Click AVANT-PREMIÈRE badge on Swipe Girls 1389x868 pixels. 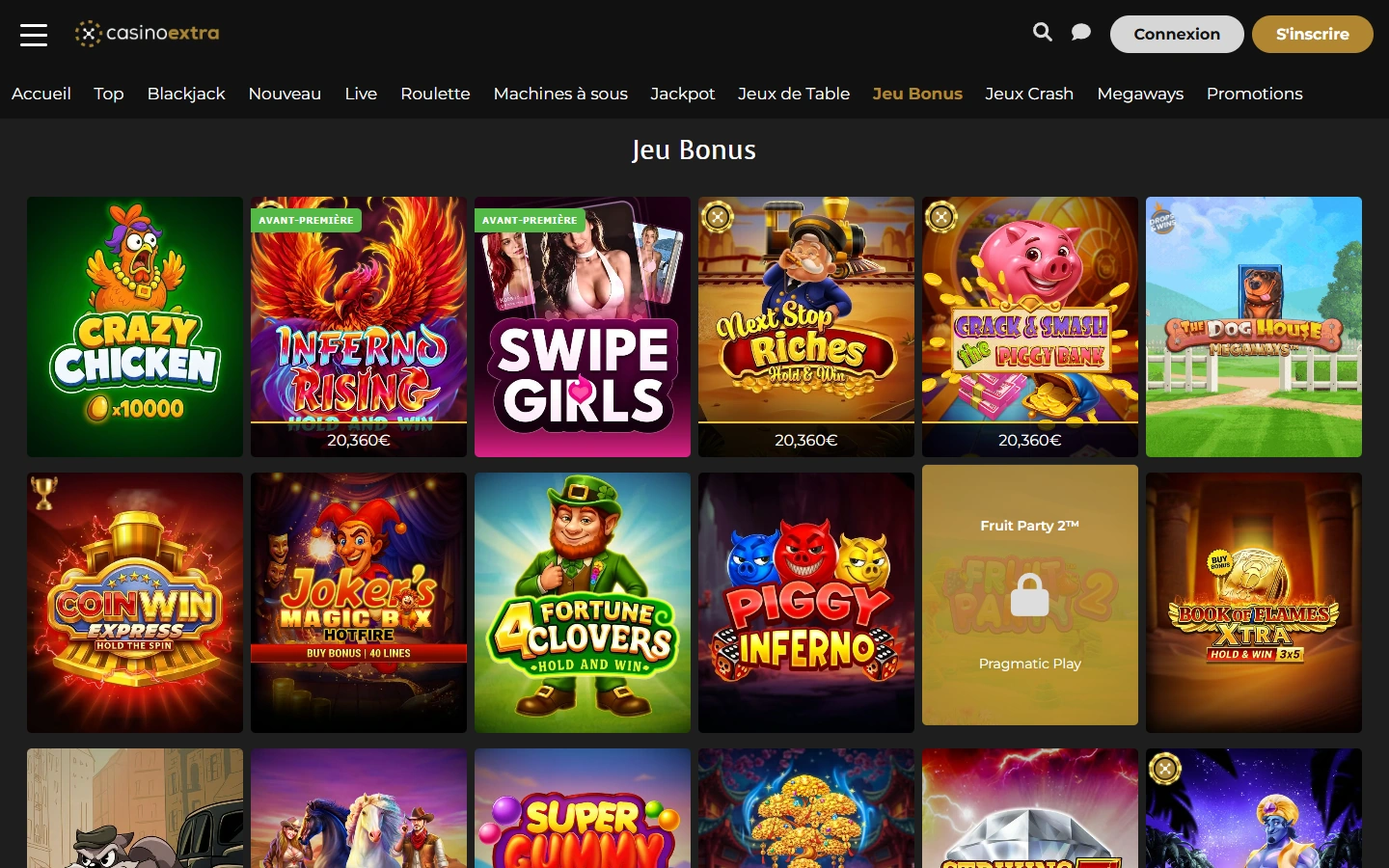coord(530,220)
